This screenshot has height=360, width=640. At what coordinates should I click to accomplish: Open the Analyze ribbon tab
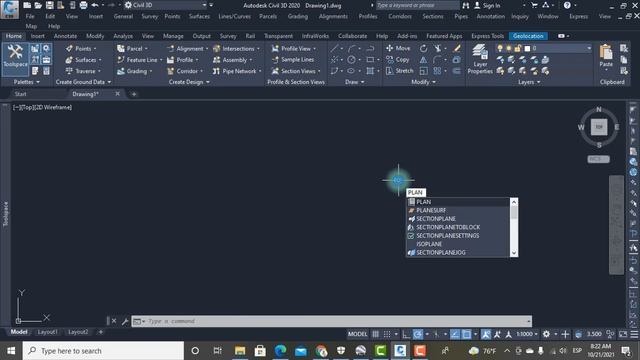(123, 36)
